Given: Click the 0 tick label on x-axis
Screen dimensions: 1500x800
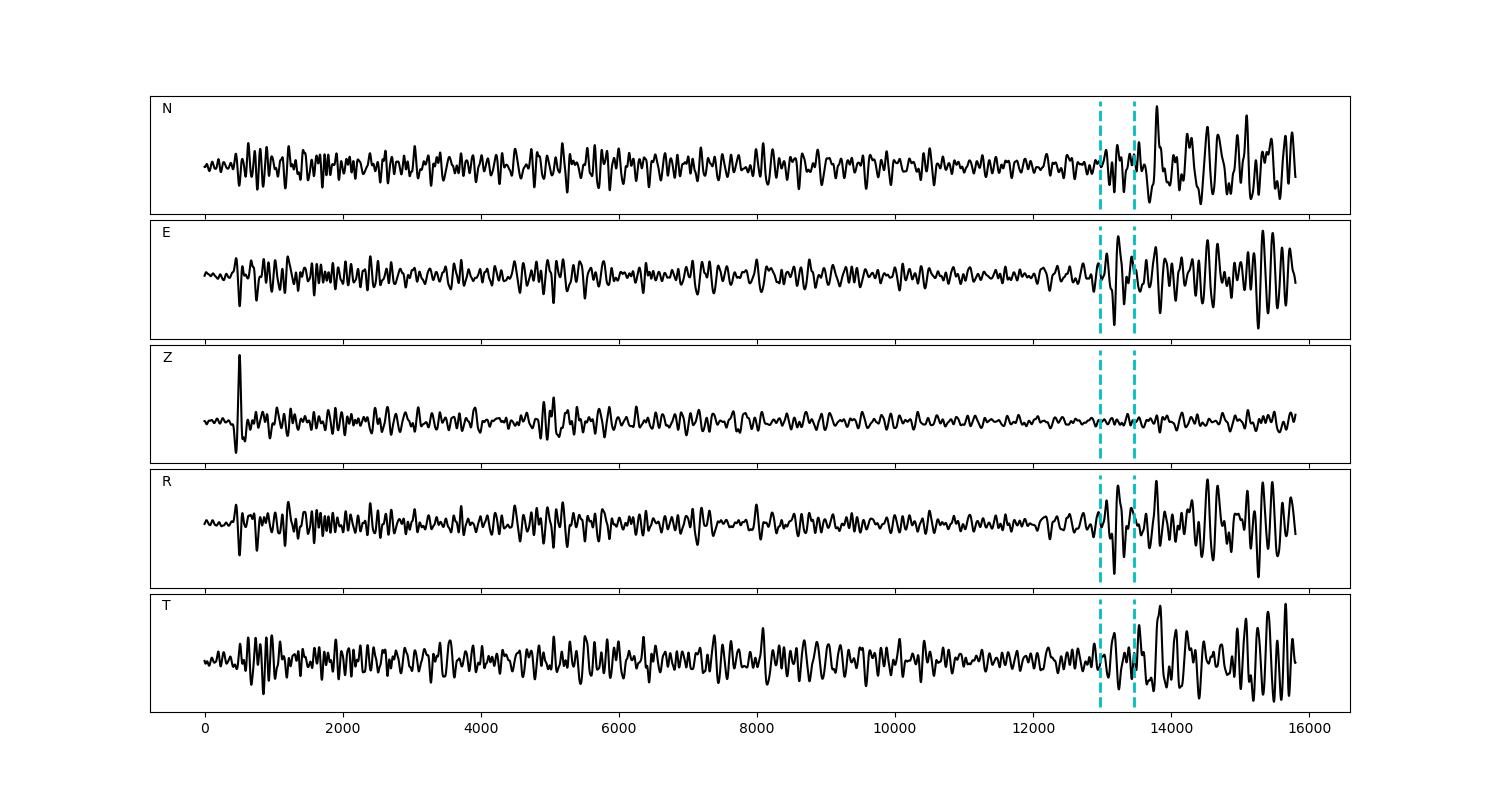Looking at the screenshot, I should coord(205,730).
